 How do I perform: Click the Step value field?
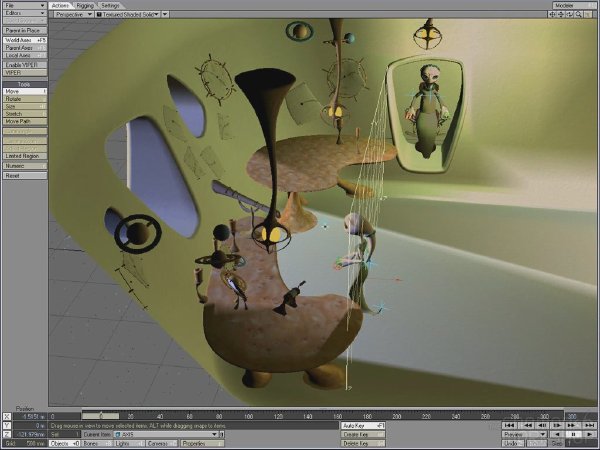pyautogui.click(x=580, y=443)
